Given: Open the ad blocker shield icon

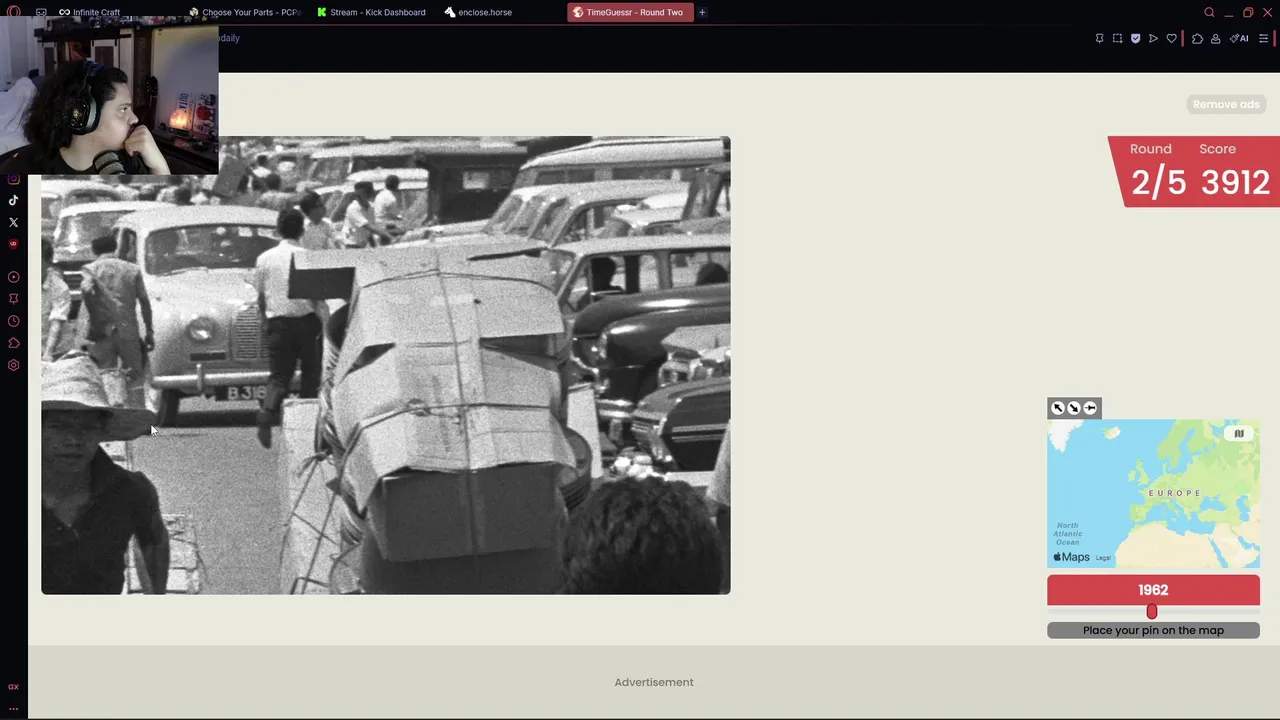Looking at the screenshot, I should pos(1135,38).
